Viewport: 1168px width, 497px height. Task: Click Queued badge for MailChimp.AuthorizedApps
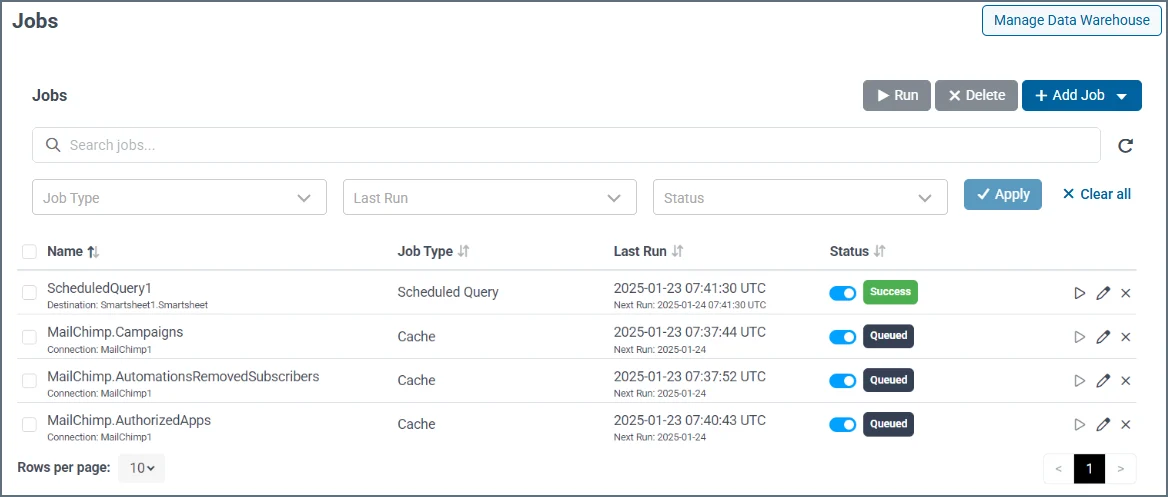889,424
